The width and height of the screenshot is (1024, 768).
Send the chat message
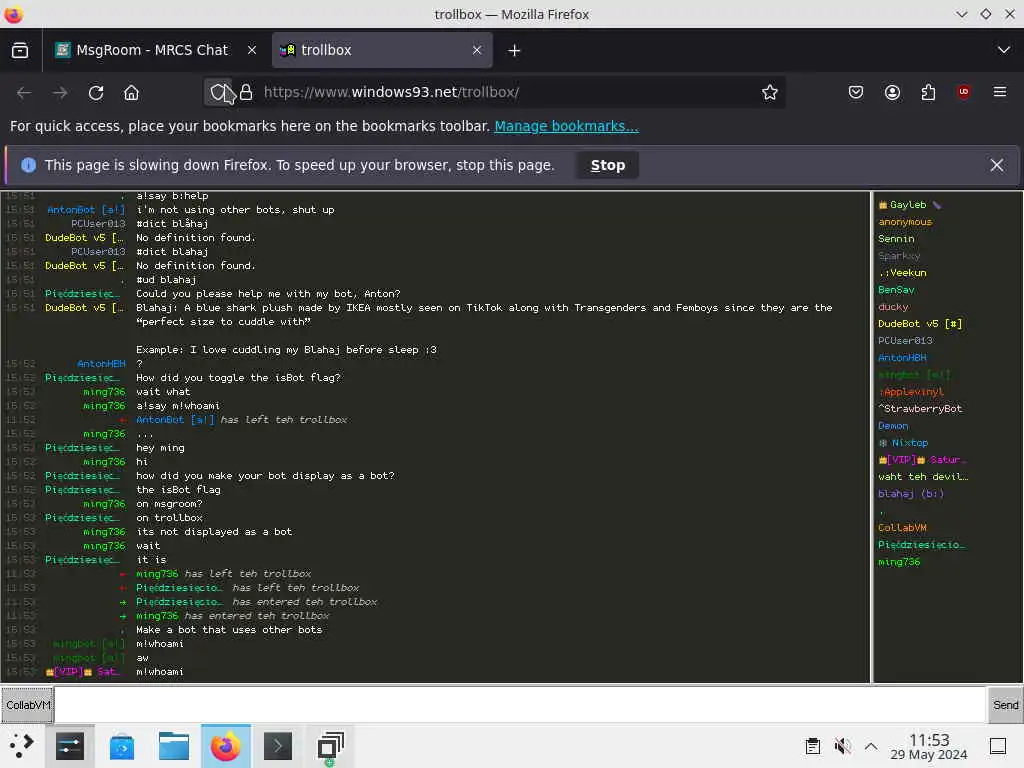coord(1005,705)
